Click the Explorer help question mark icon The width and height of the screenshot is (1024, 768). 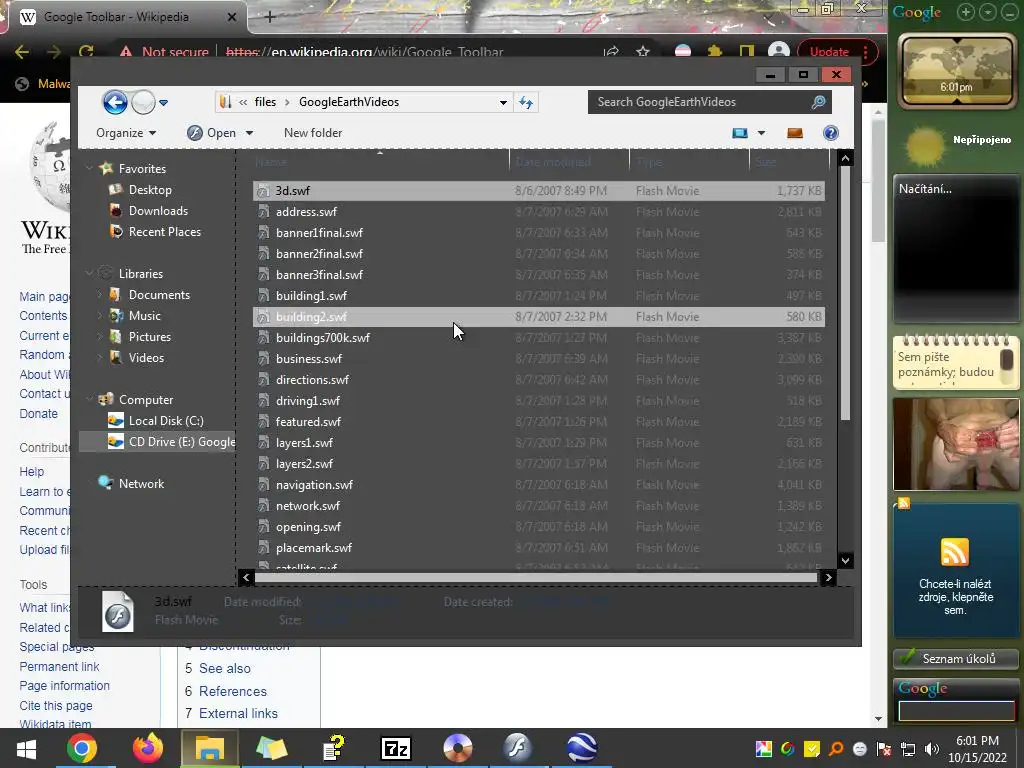[x=831, y=133]
